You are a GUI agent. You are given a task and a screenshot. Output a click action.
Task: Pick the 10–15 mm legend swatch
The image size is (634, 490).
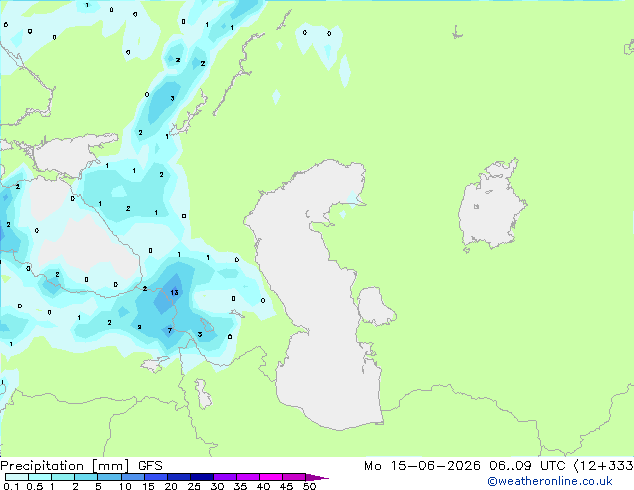(x=133, y=477)
